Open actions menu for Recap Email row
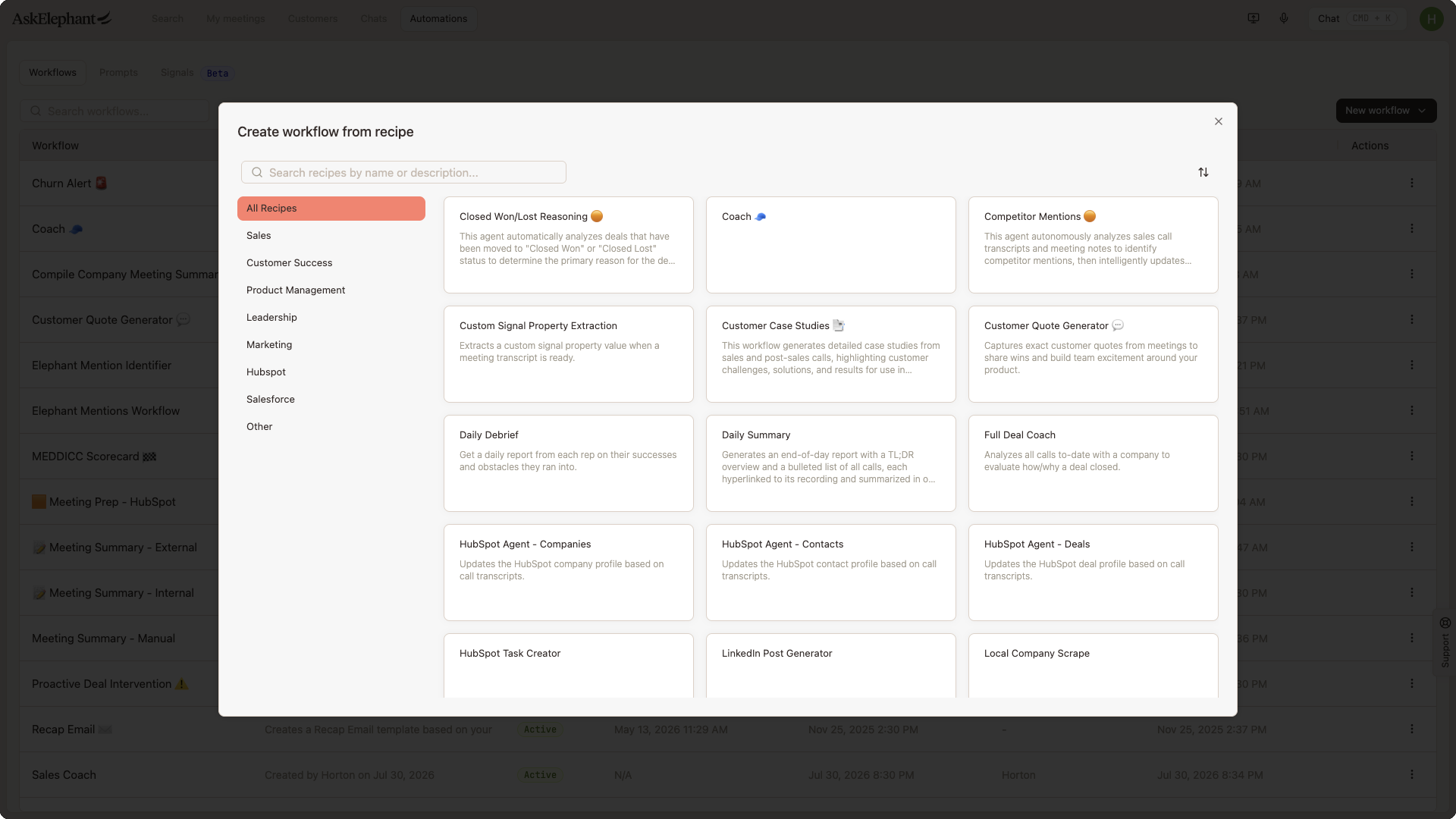Image resolution: width=1456 pixels, height=819 pixels. tap(1412, 729)
